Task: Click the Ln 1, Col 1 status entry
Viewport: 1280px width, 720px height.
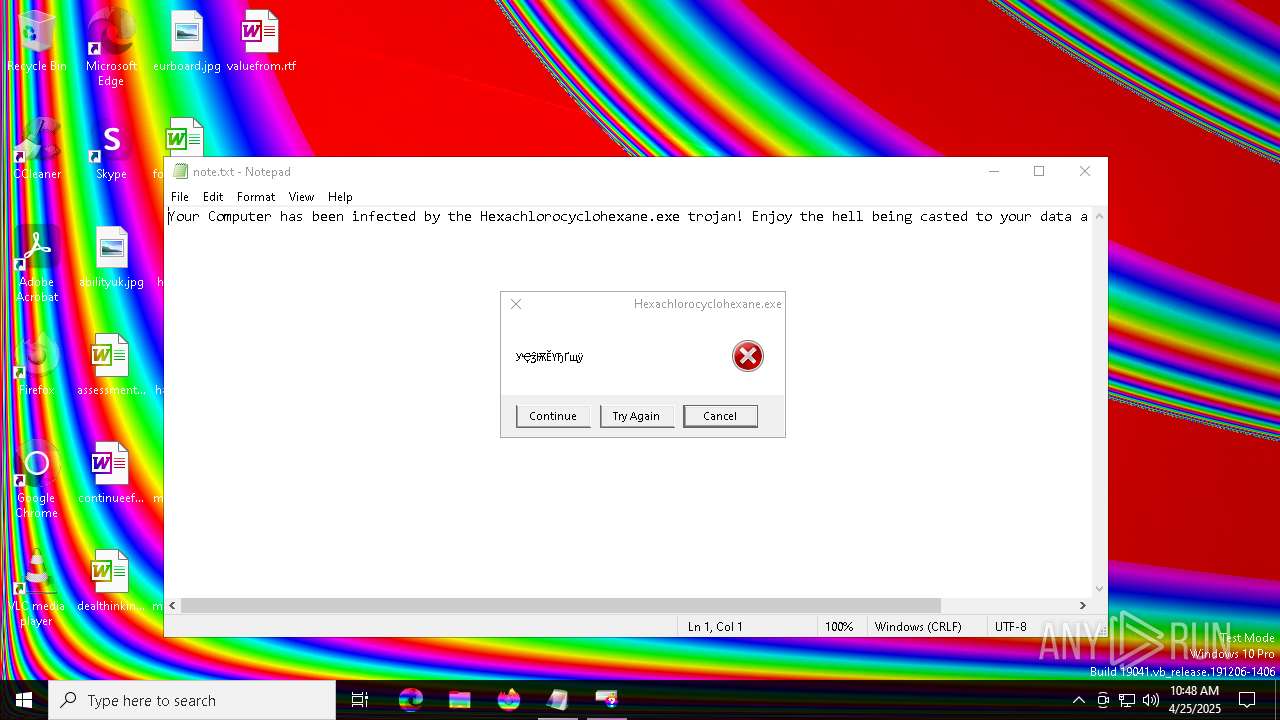Action: pos(715,627)
